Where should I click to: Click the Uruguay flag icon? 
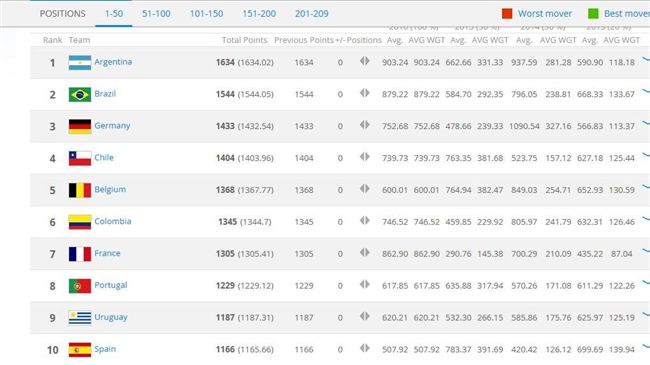coord(80,318)
